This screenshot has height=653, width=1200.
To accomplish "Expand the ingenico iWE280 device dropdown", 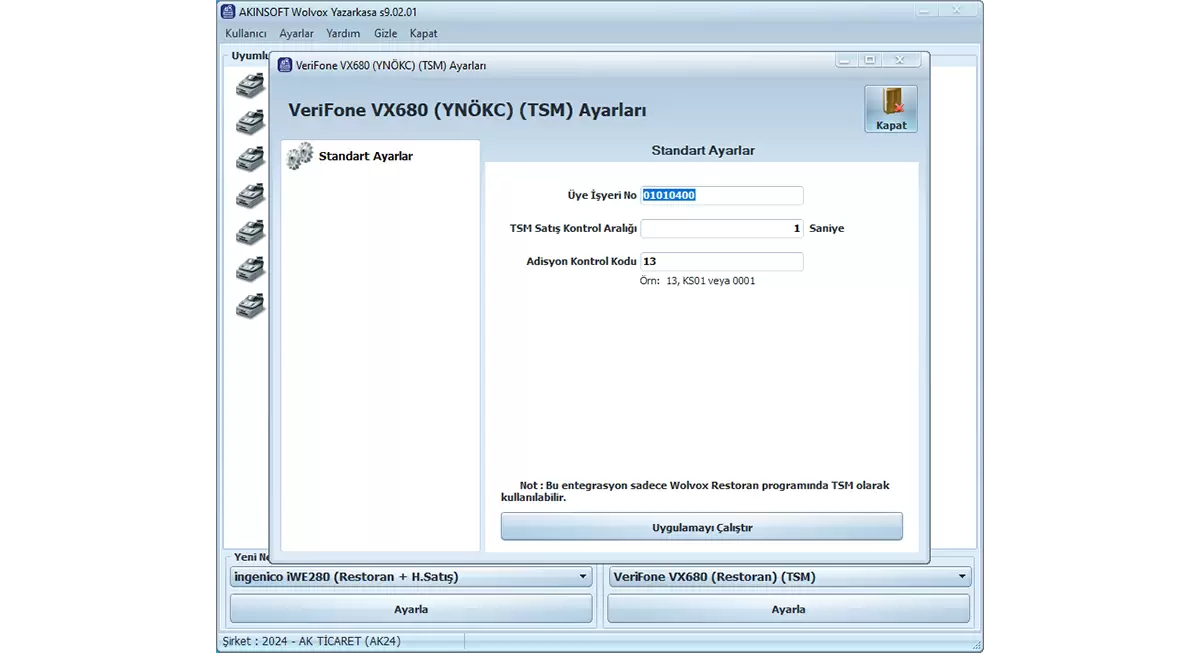I will 584,577.
